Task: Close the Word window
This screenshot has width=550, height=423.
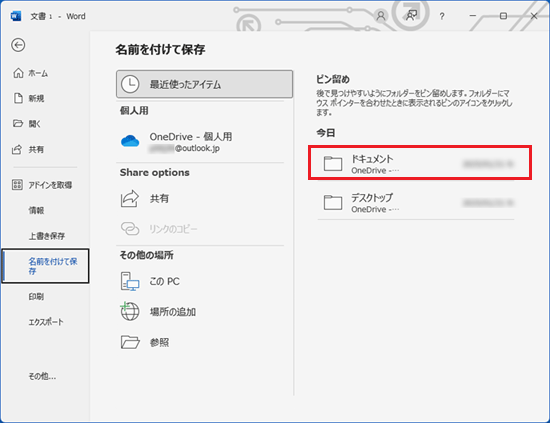Action: click(x=534, y=16)
